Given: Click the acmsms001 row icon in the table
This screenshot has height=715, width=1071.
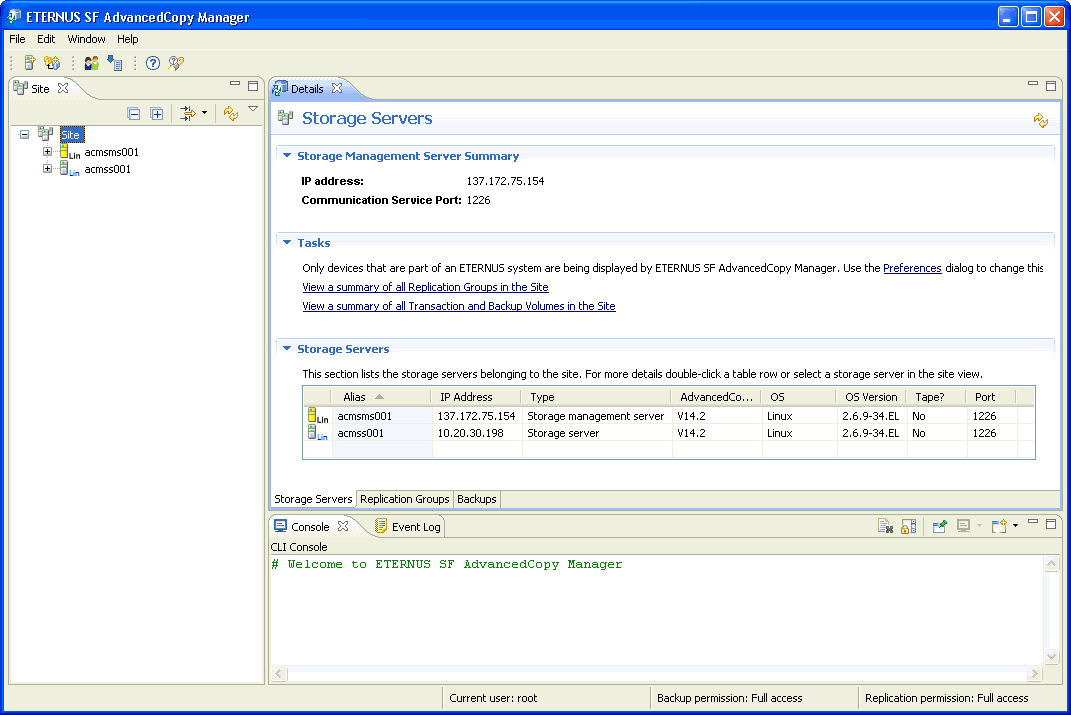Looking at the screenshot, I should pos(318,416).
